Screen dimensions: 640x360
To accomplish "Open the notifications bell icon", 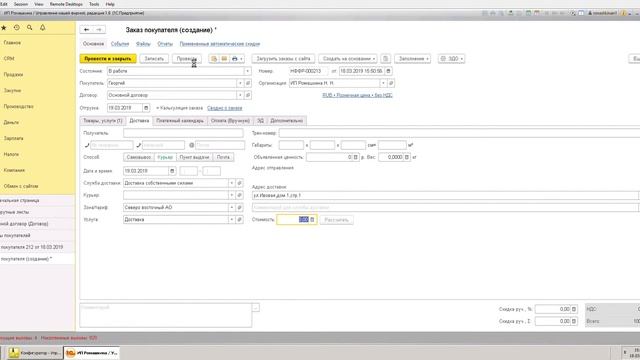I will (42, 28).
